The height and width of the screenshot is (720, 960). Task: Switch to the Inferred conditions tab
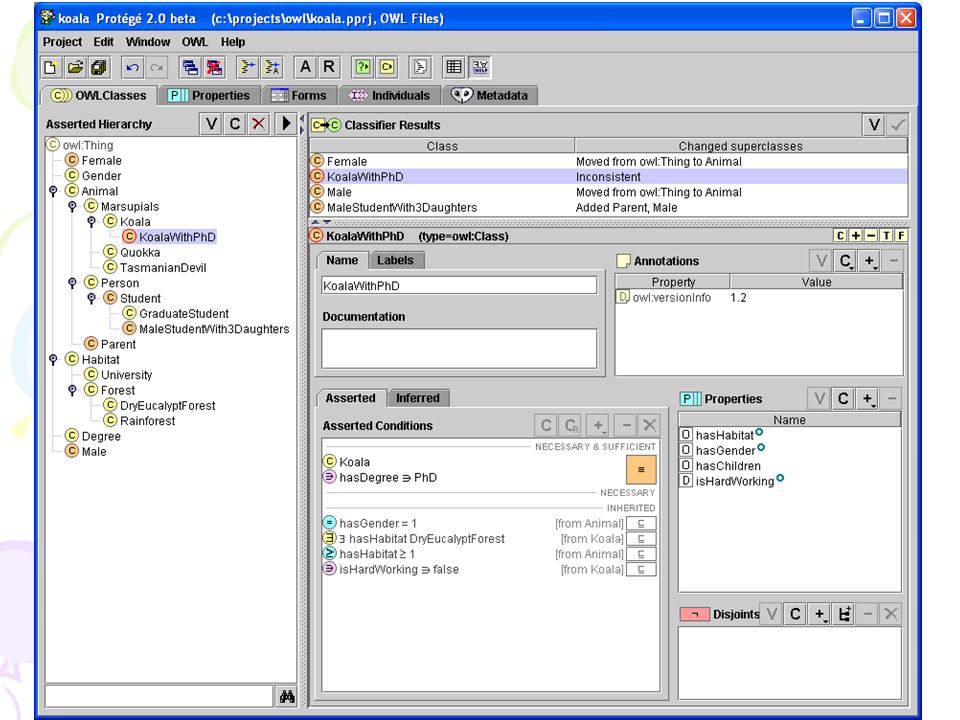click(x=418, y=398)
